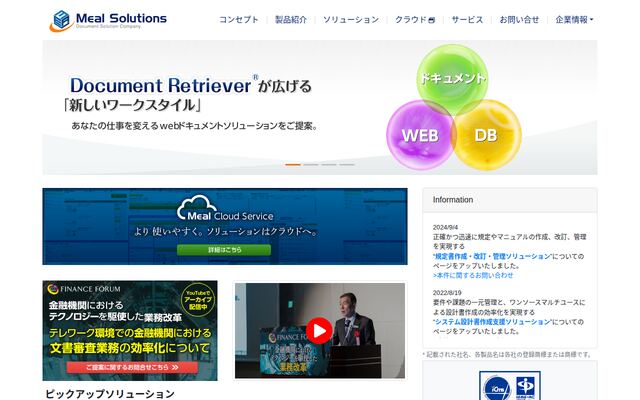Open the システム設計書作成支援ソリューション link
The image size is (640, 400).
(x=492, y=322)
